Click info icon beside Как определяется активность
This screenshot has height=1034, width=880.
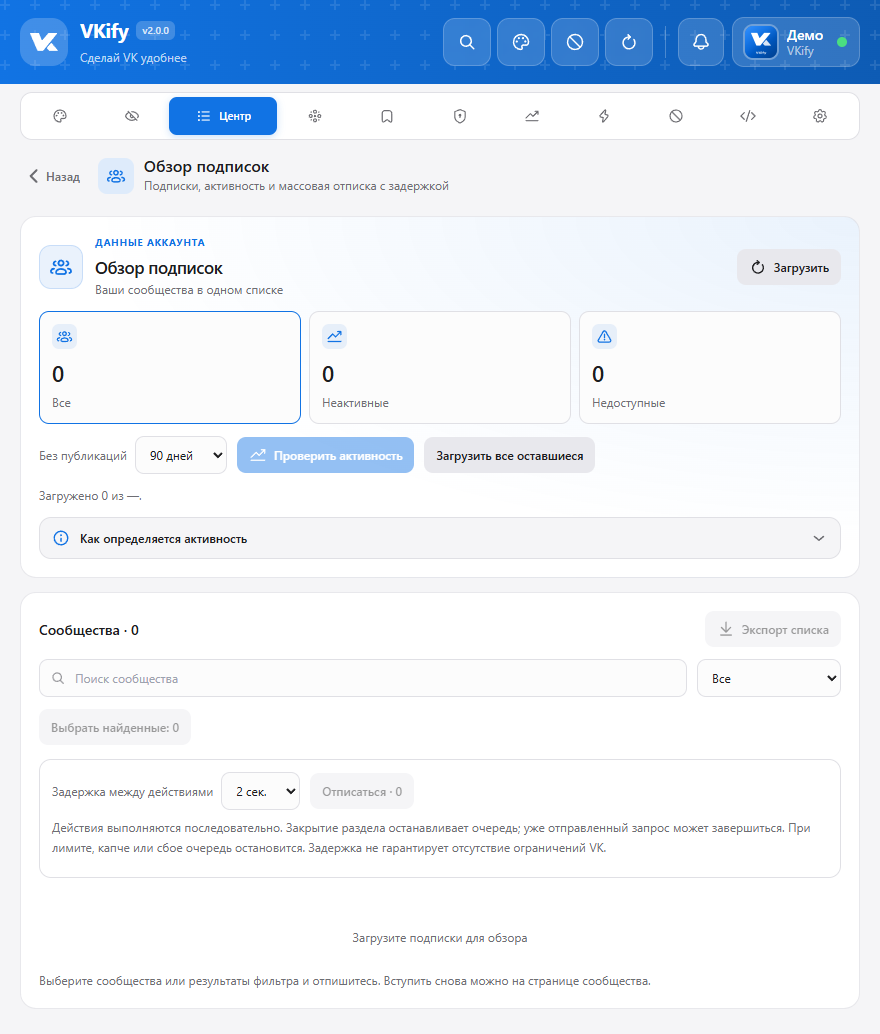[61, 538]
